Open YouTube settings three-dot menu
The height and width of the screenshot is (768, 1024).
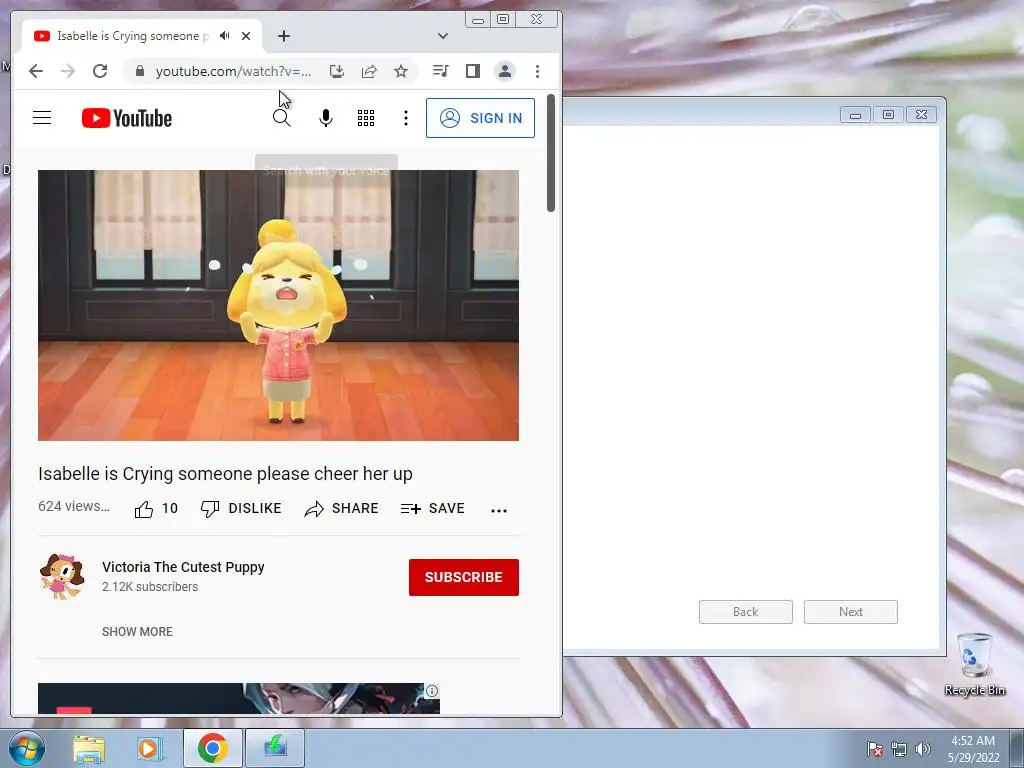(x=406, y=118)
